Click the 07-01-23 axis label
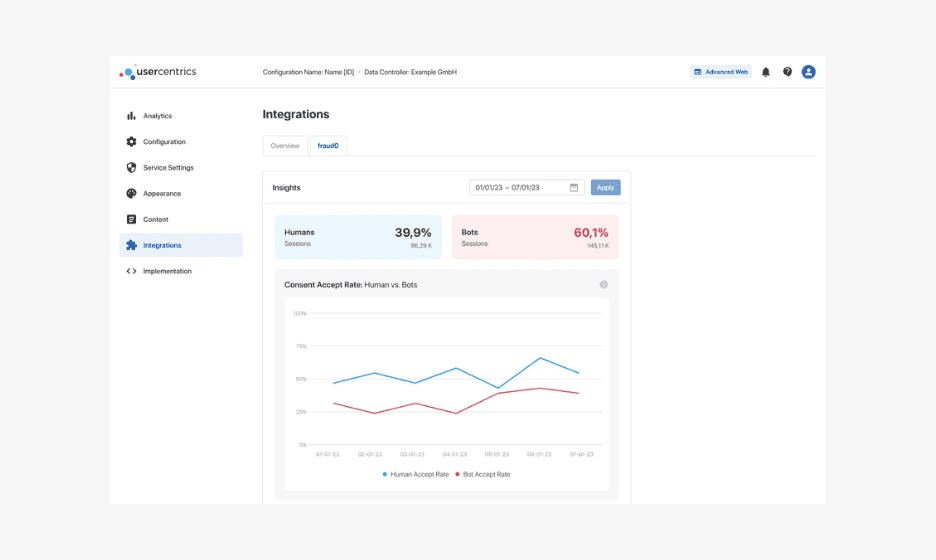 tap(581, 454)
